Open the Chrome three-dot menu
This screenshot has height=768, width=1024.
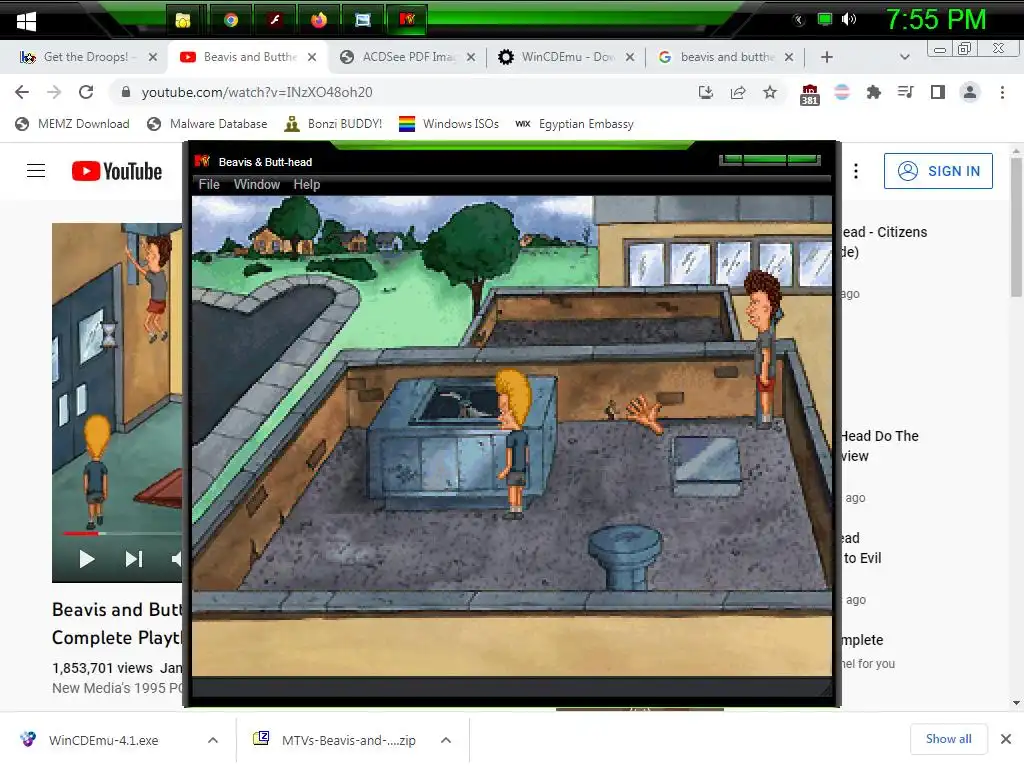coord(1002,92)
